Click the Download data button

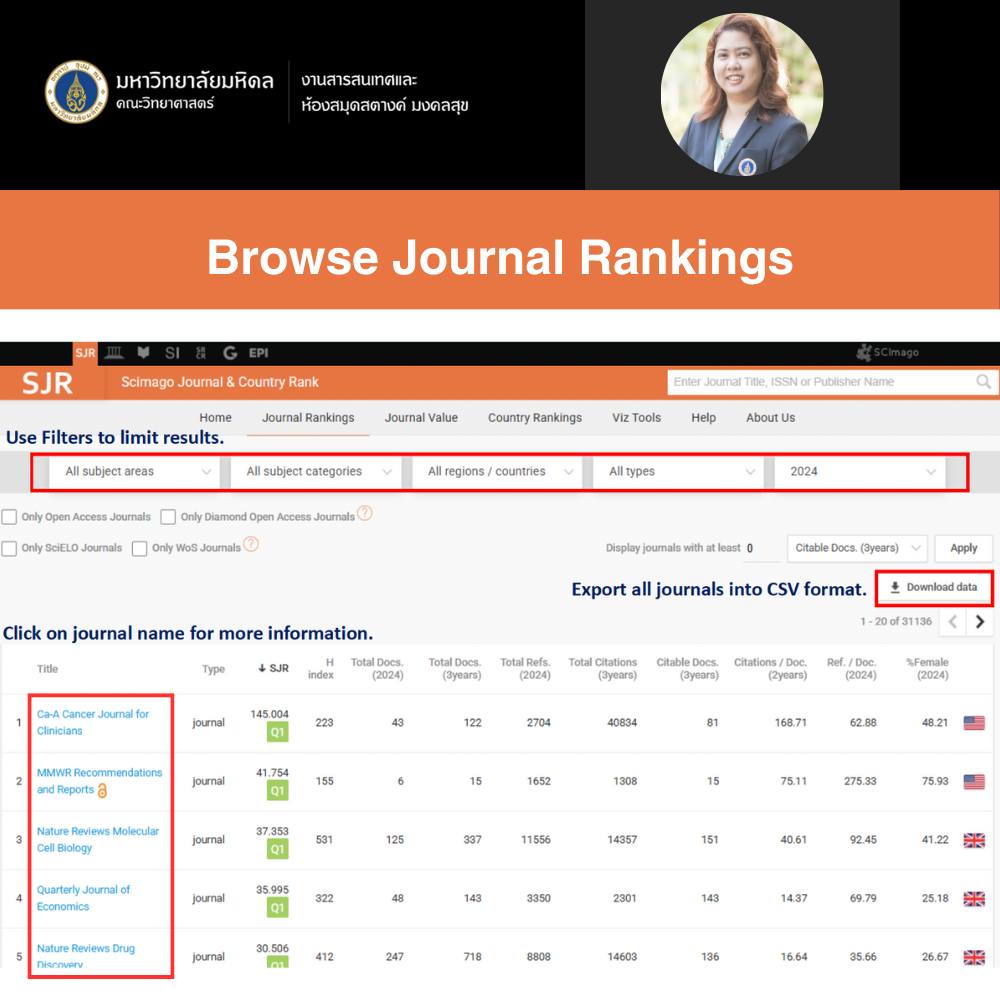coord(933,588)
